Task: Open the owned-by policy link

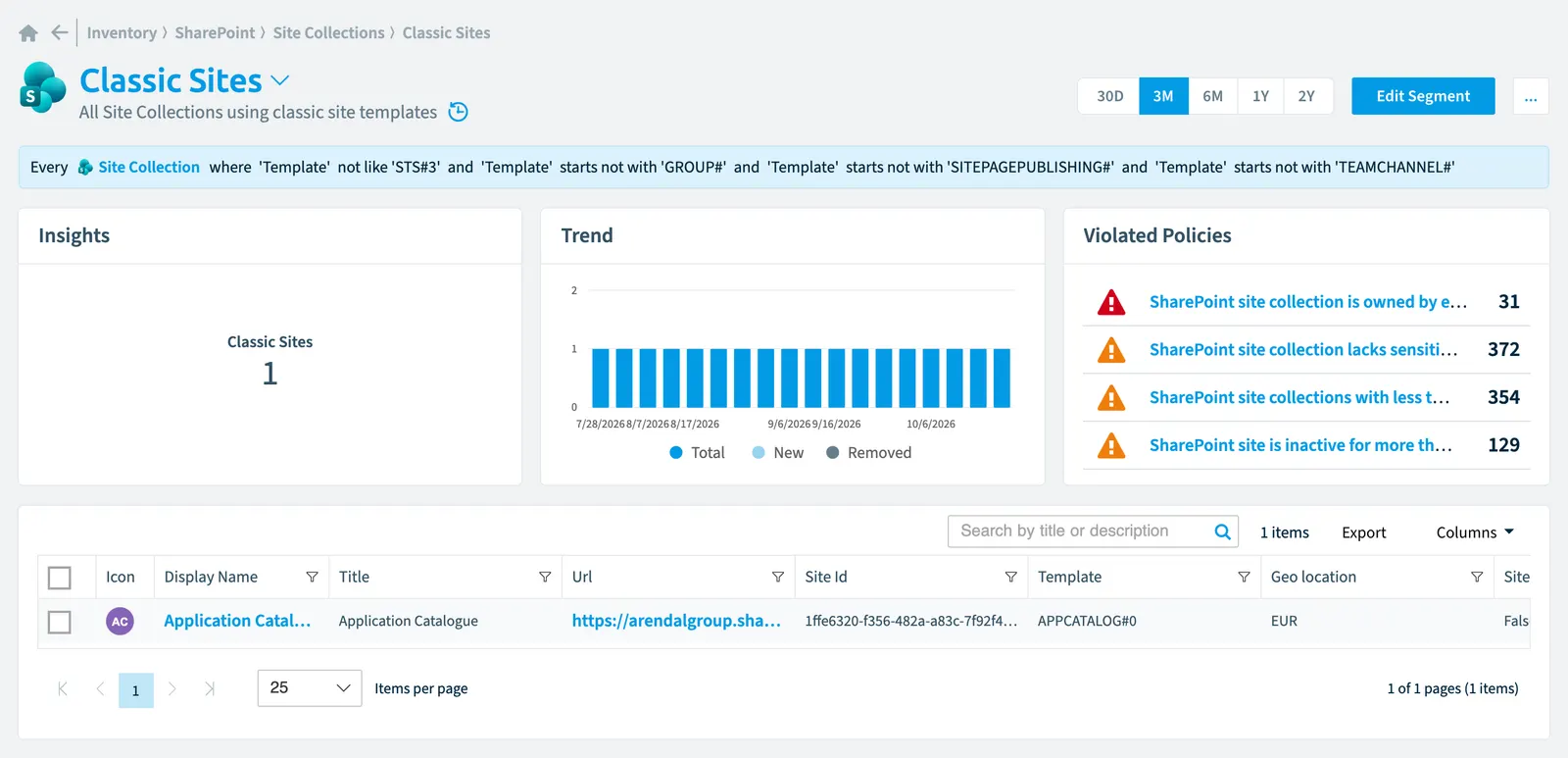Action: click(1308, 302)
